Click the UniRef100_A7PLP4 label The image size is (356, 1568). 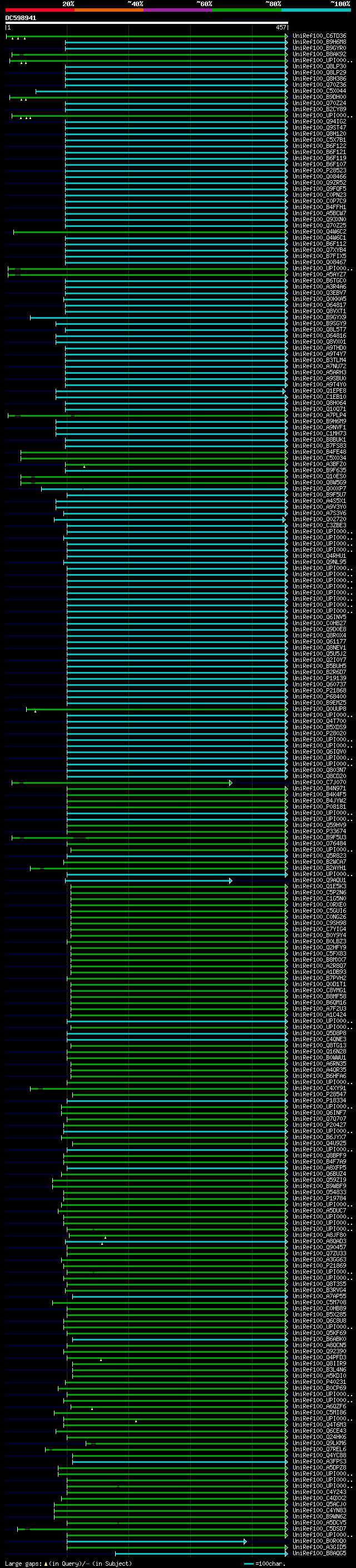click(319, 416)
